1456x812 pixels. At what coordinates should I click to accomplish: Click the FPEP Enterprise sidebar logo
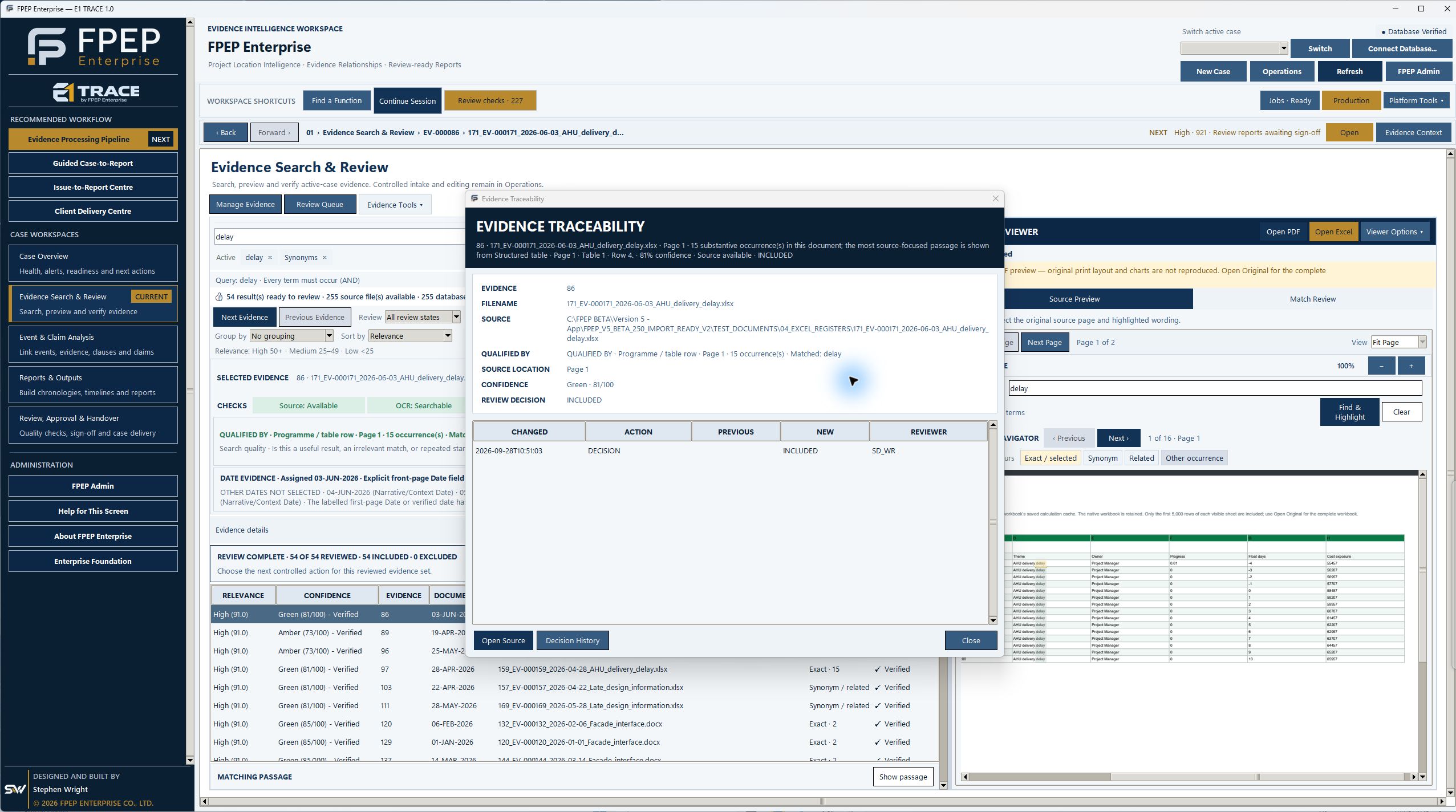(x=94, y=47)
